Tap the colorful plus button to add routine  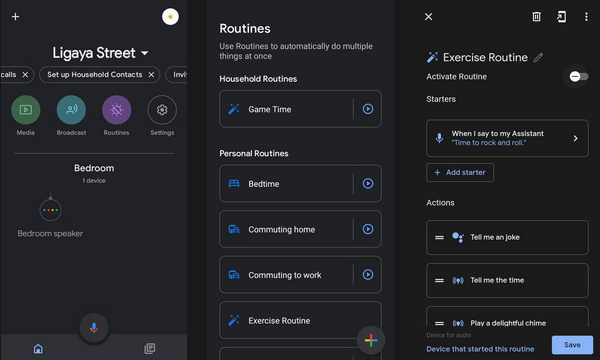pos(371,340)
